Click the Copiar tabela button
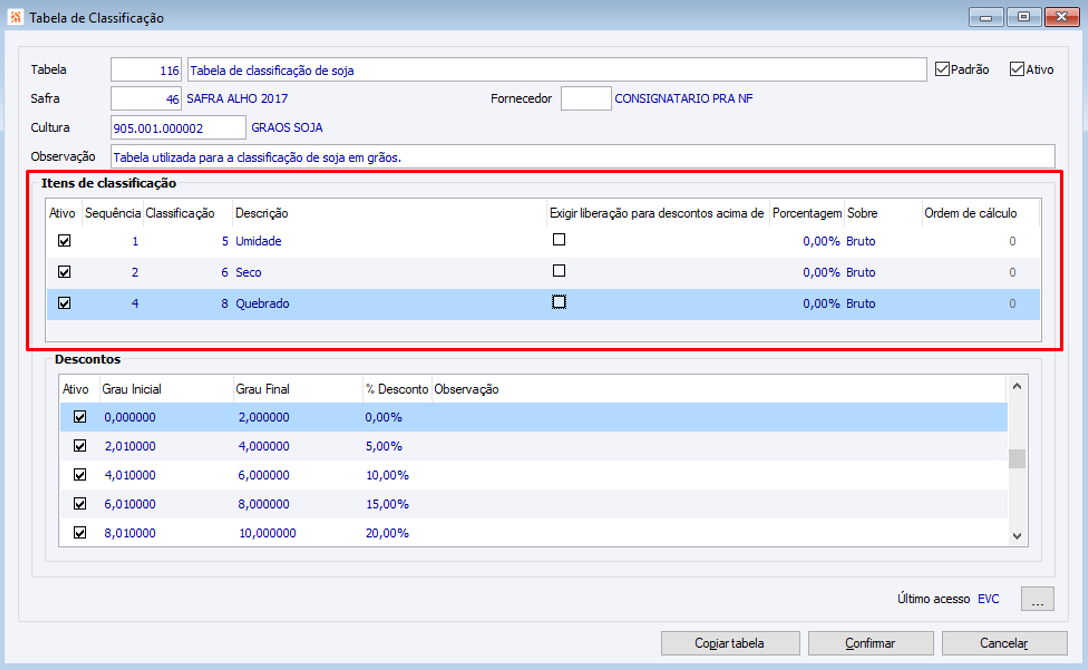1088x670 pixels. 730,643
